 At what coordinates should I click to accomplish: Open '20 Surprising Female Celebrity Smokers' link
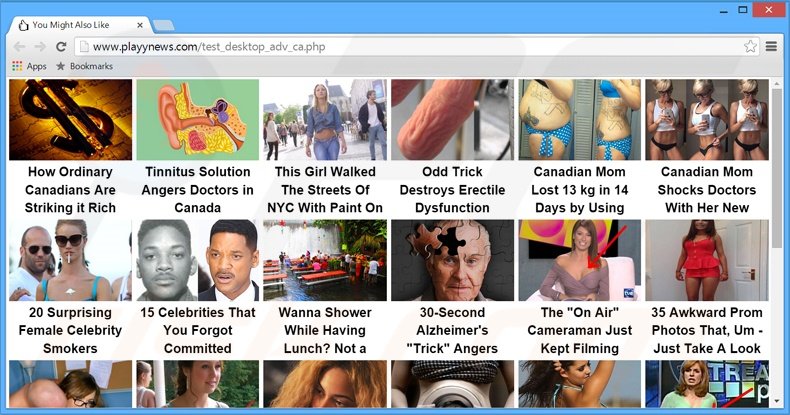click(71, 330)
